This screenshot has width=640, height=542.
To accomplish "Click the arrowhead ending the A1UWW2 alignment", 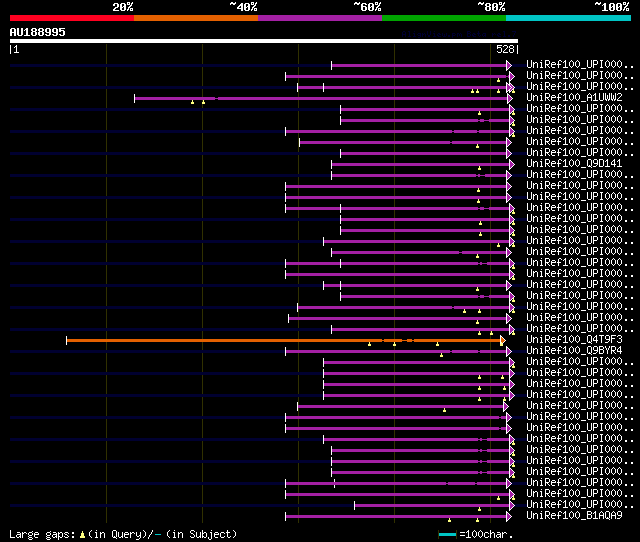I will coord(510,98).
